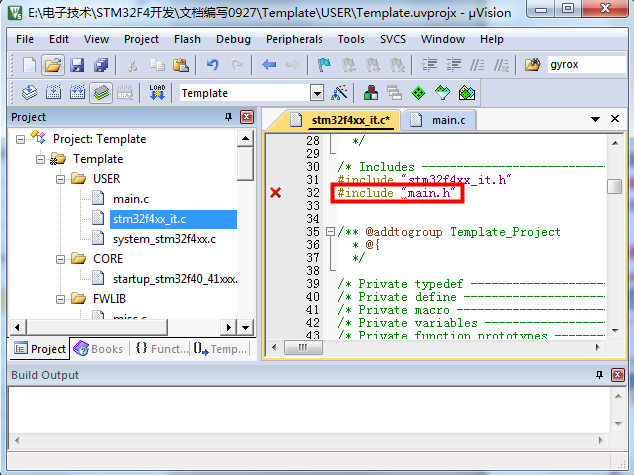Open Manage Run-Time Environment green diamond icon
This screenshot has width=634, height=475.
[x=418, y=93]
